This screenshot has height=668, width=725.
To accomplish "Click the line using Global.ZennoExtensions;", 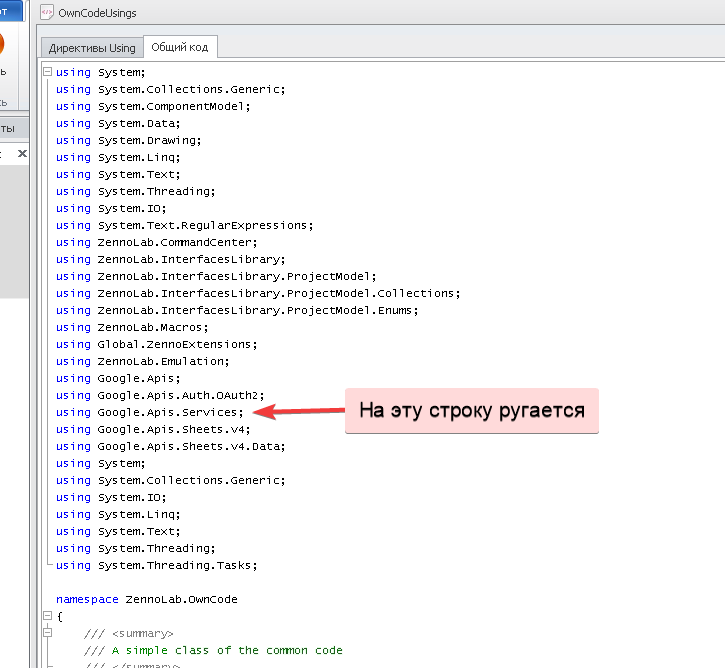I will pos(156,344).
